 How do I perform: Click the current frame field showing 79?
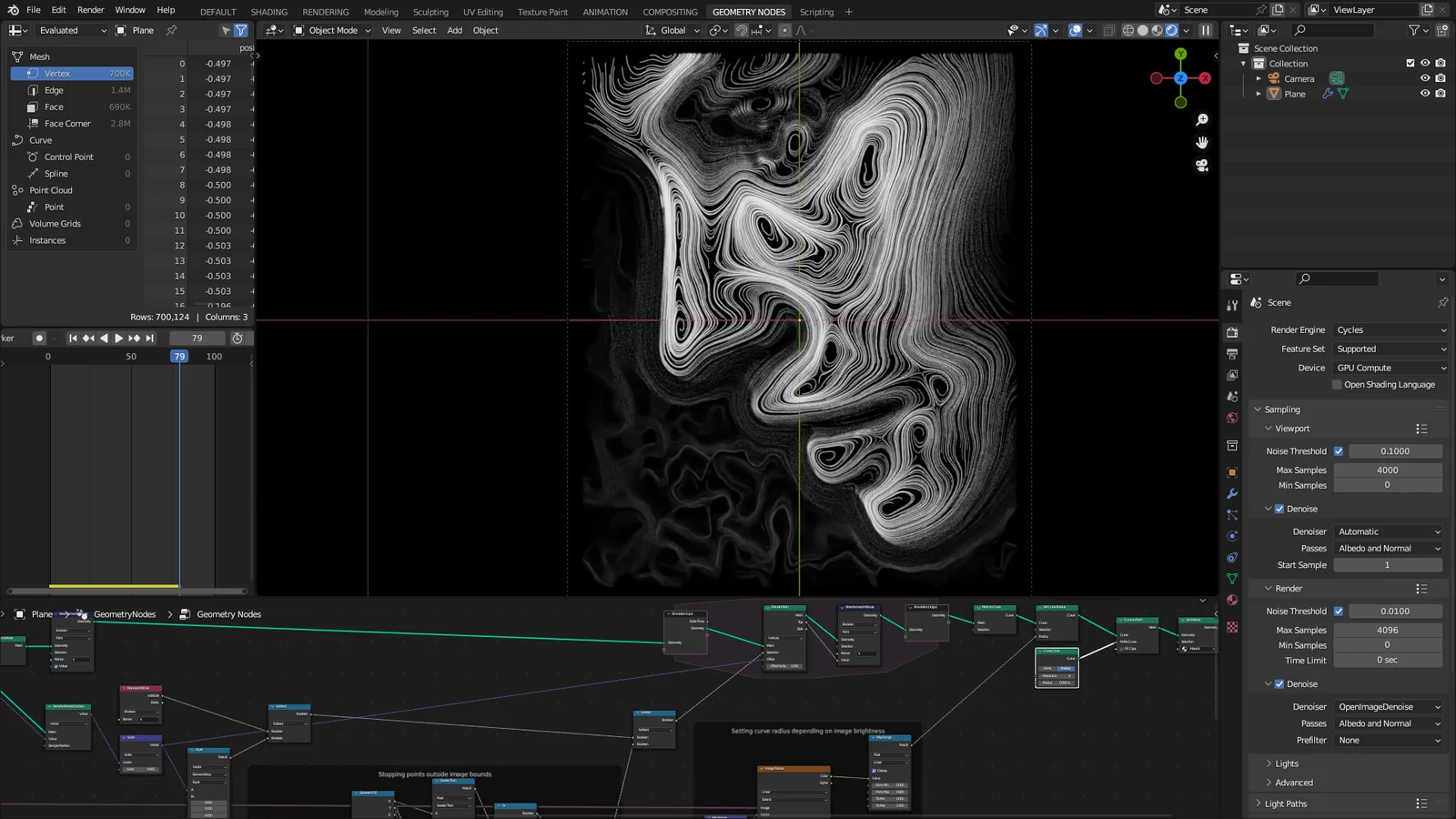point(197,338)
